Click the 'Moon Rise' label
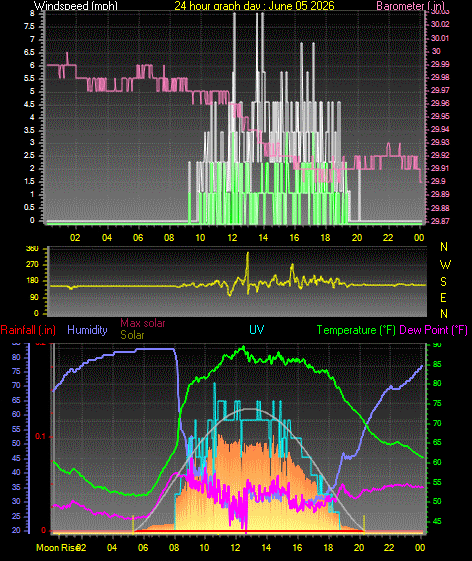 58,548
